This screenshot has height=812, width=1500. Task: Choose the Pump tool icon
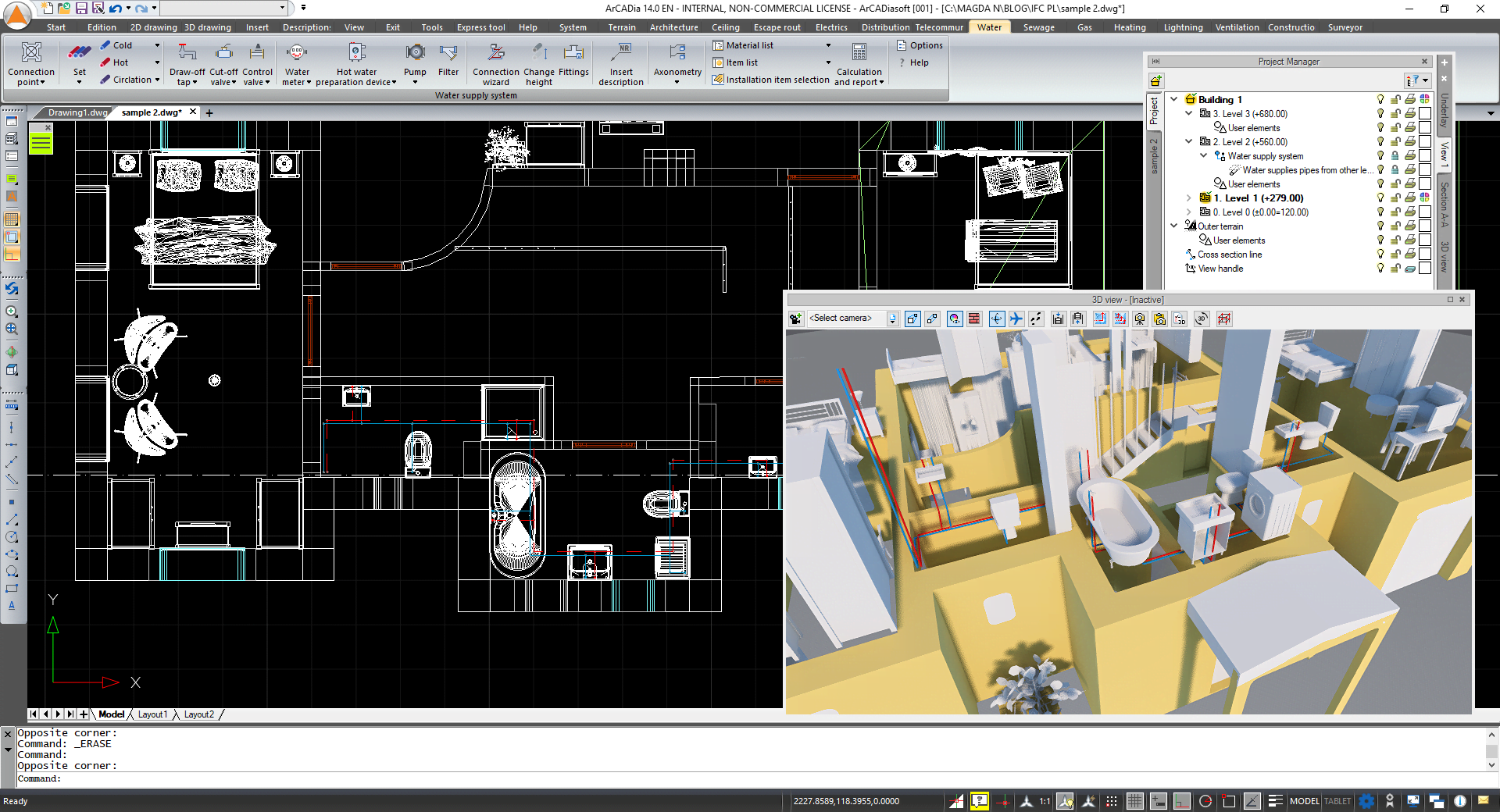415,53
